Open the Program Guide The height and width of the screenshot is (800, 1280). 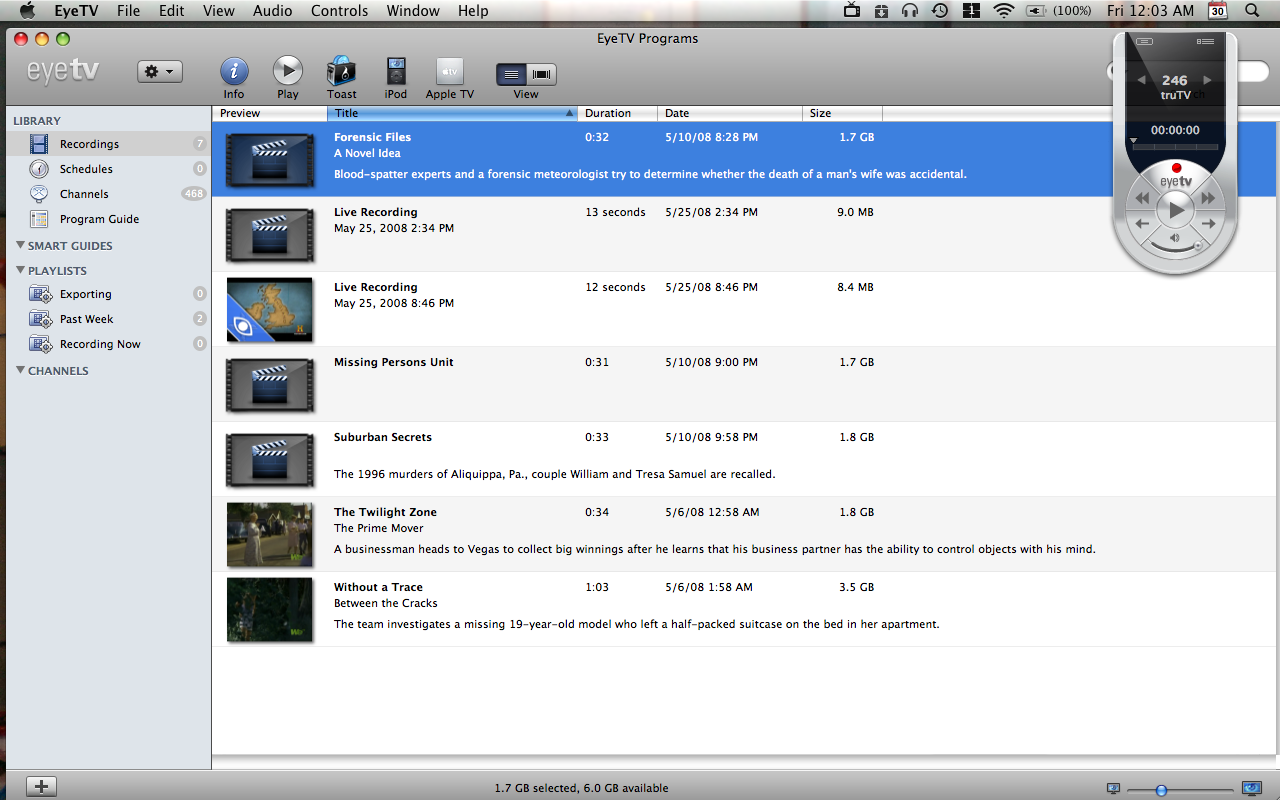tap(108, 219)
